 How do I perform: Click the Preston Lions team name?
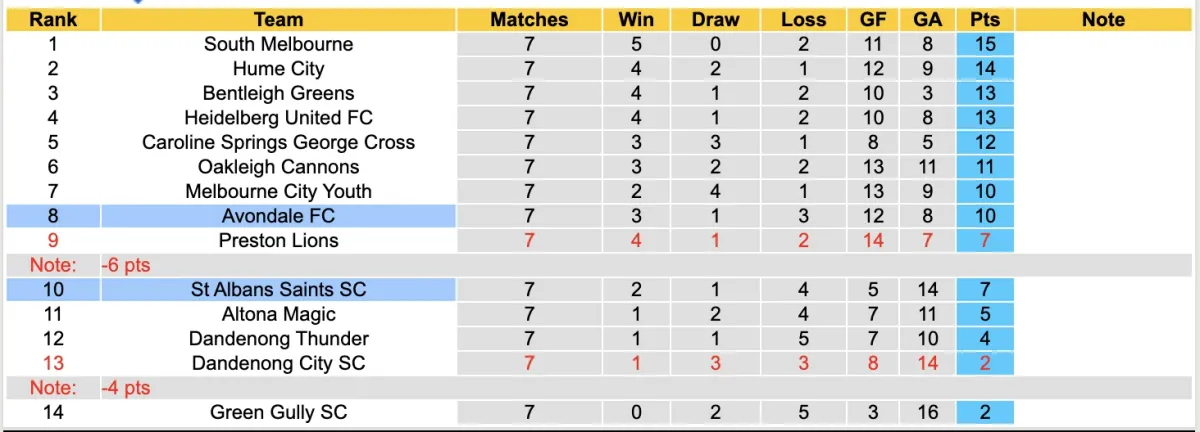click(x=278, y=240)
